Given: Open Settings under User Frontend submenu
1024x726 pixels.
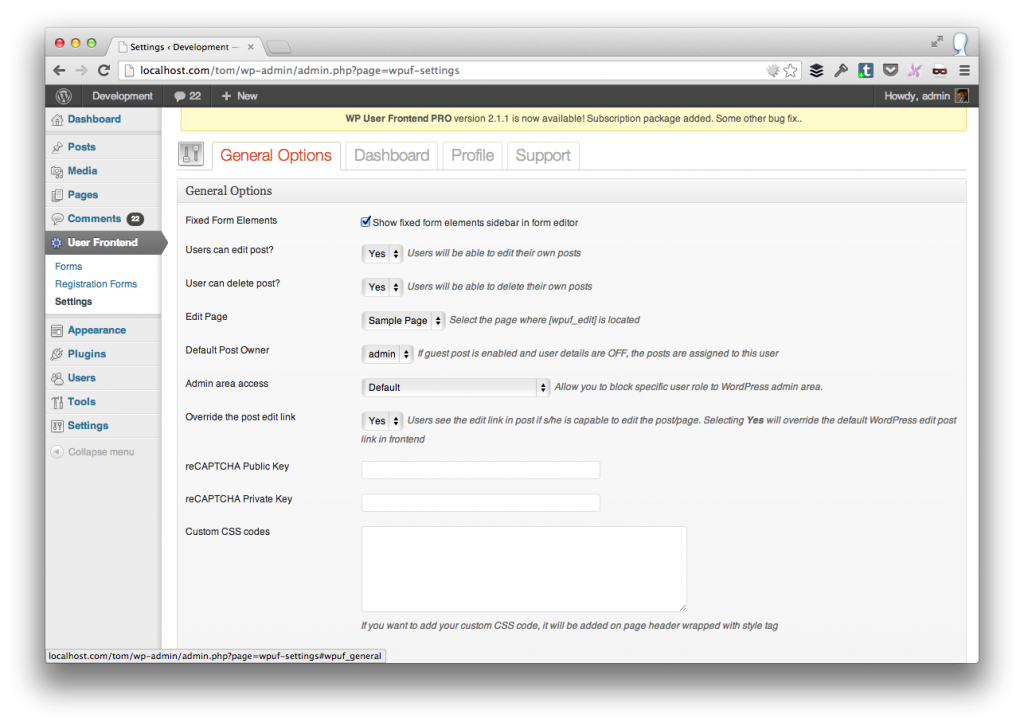Looking at the screenshot, I should 74,302.
